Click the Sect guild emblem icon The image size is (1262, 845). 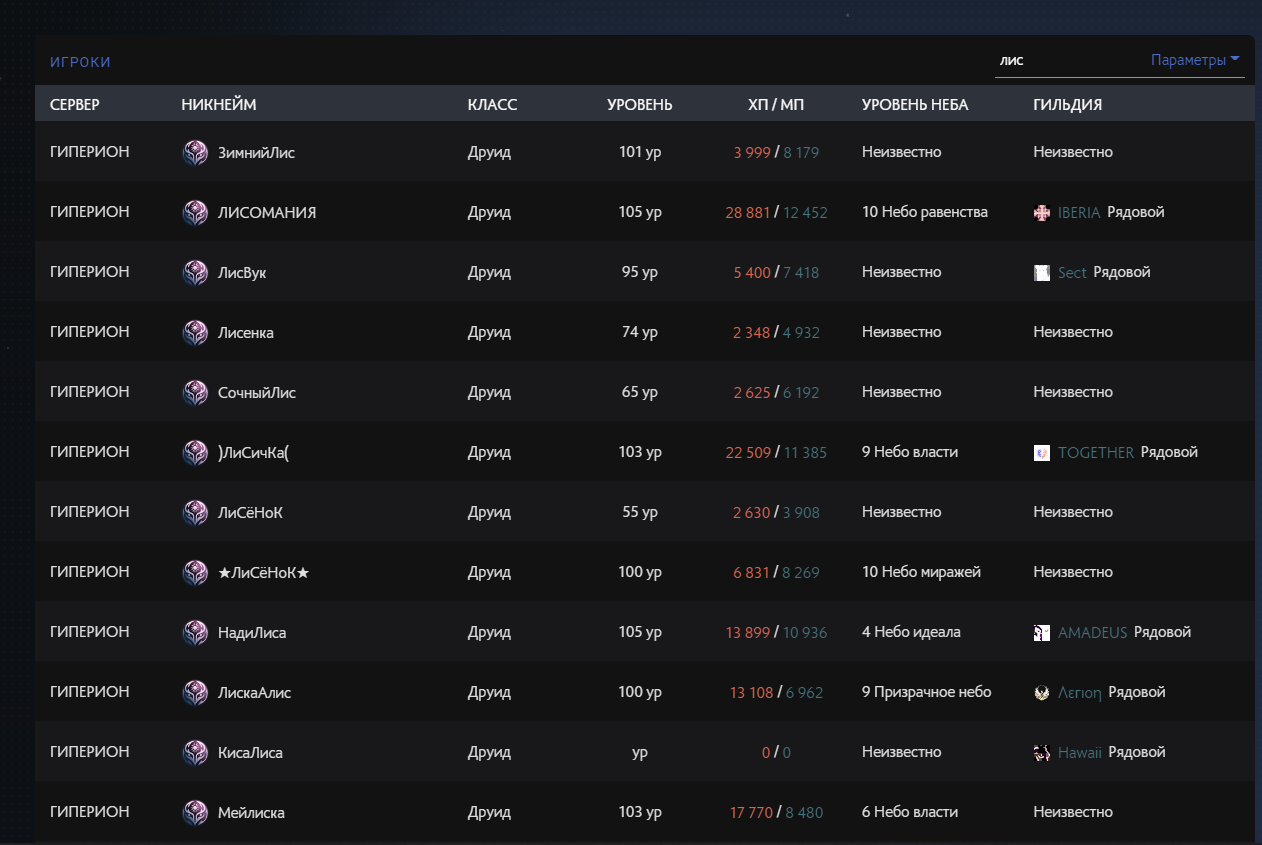coord(1042,273)
